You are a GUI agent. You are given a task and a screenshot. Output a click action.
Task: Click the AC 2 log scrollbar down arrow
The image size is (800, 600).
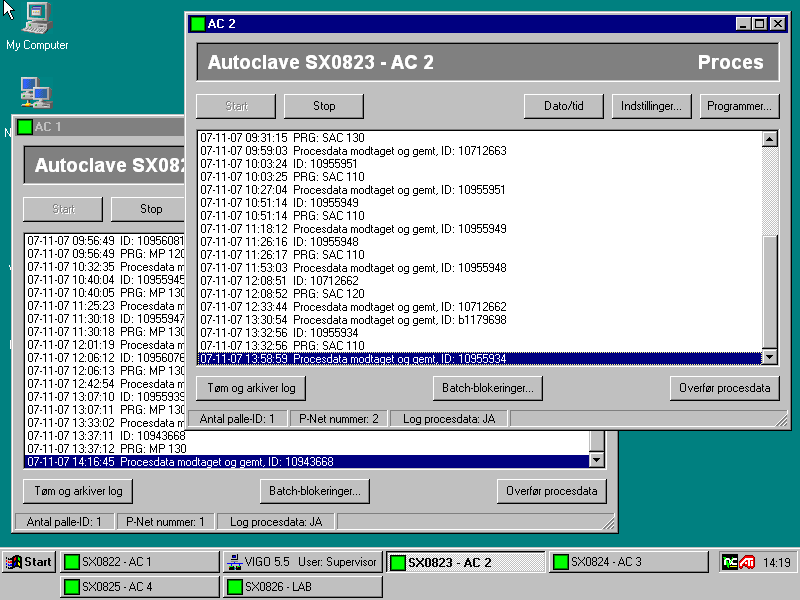[x=770, y=357]
